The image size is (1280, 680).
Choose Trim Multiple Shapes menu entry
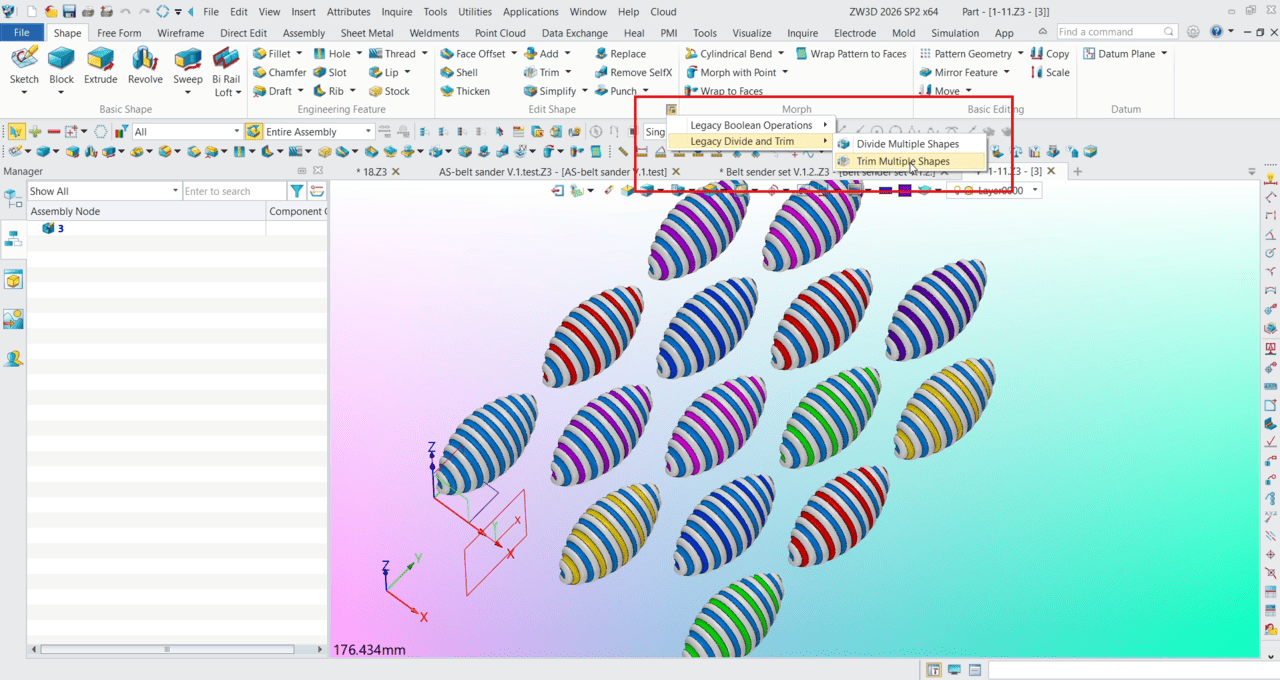(903, 161)
